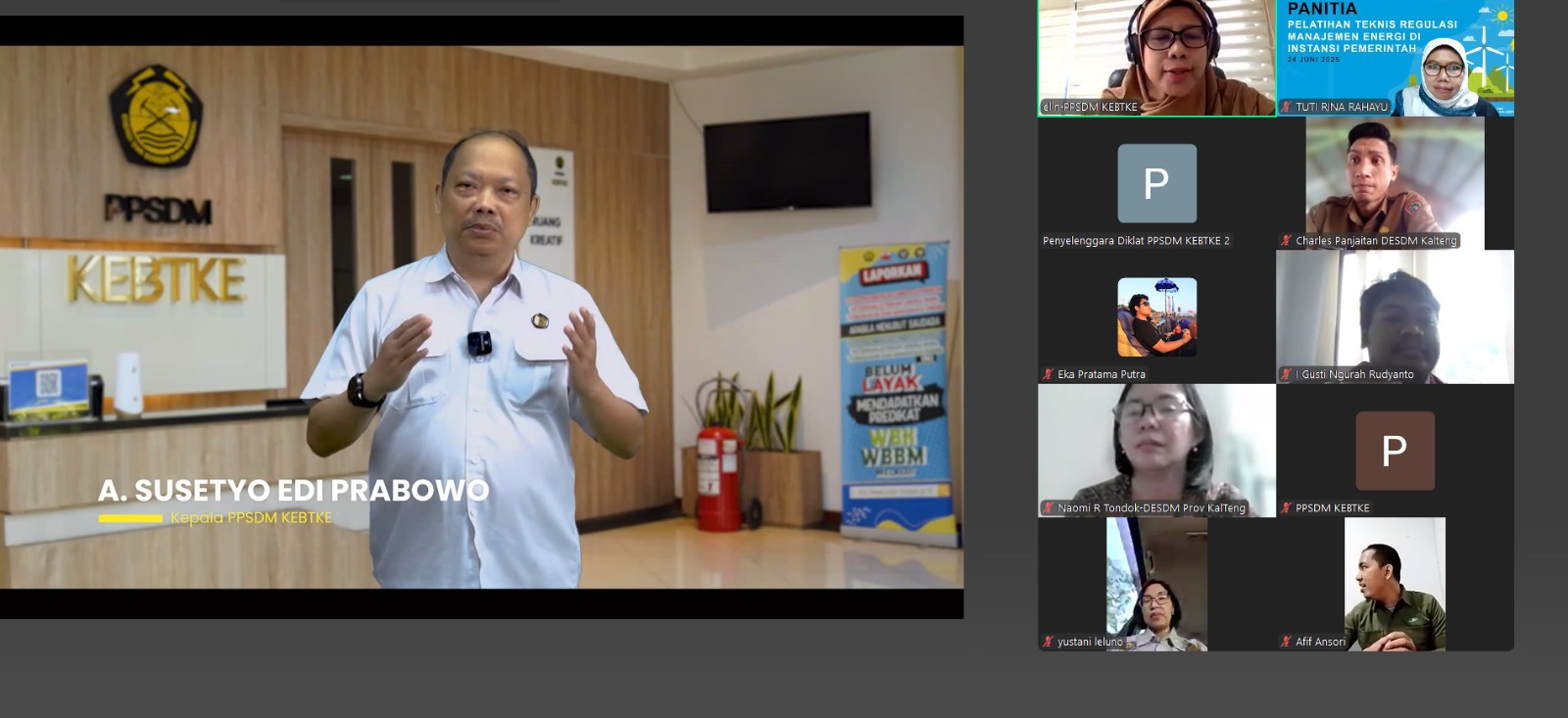Image resolution: width=1568 pixels, height=718 pixels.
Task: Click the name label "elin-PPSDM KEBTKE"
Action: pos(1090,107)
